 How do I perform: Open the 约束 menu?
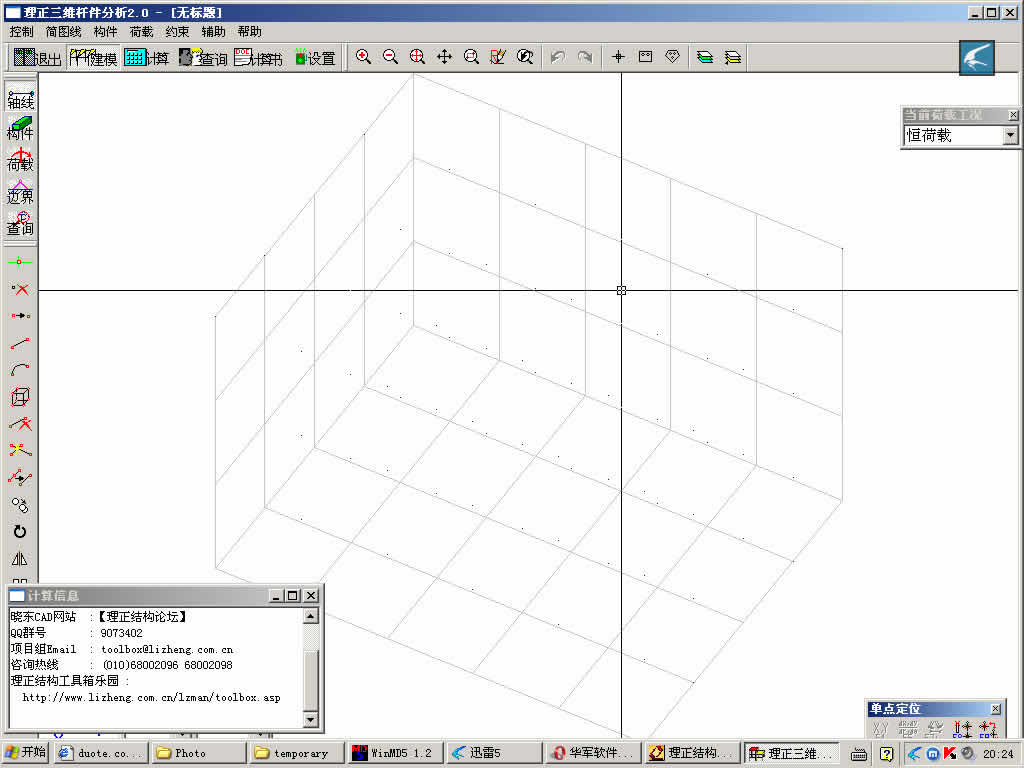pyautogui.click(x=177, y=31)
